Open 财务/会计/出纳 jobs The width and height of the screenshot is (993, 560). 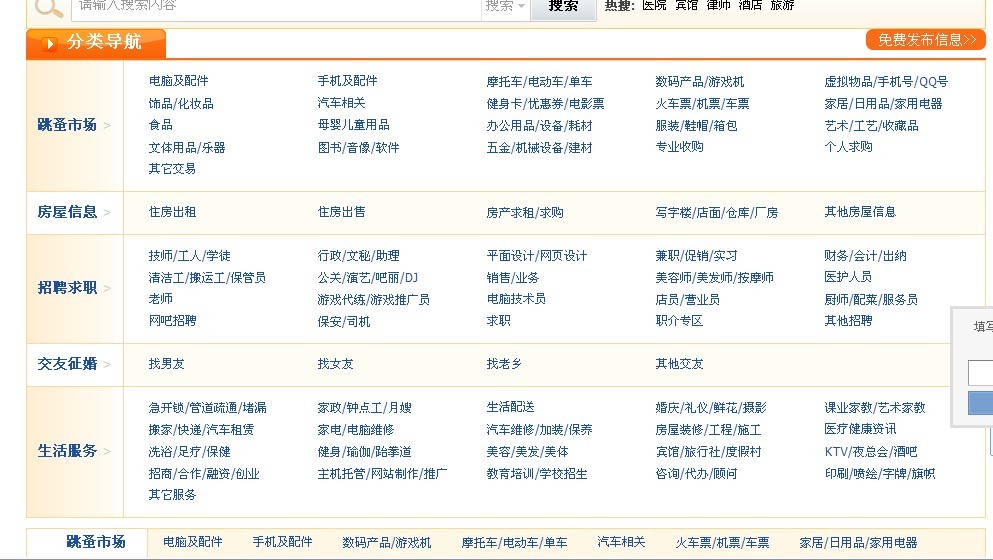click(866, 255)
